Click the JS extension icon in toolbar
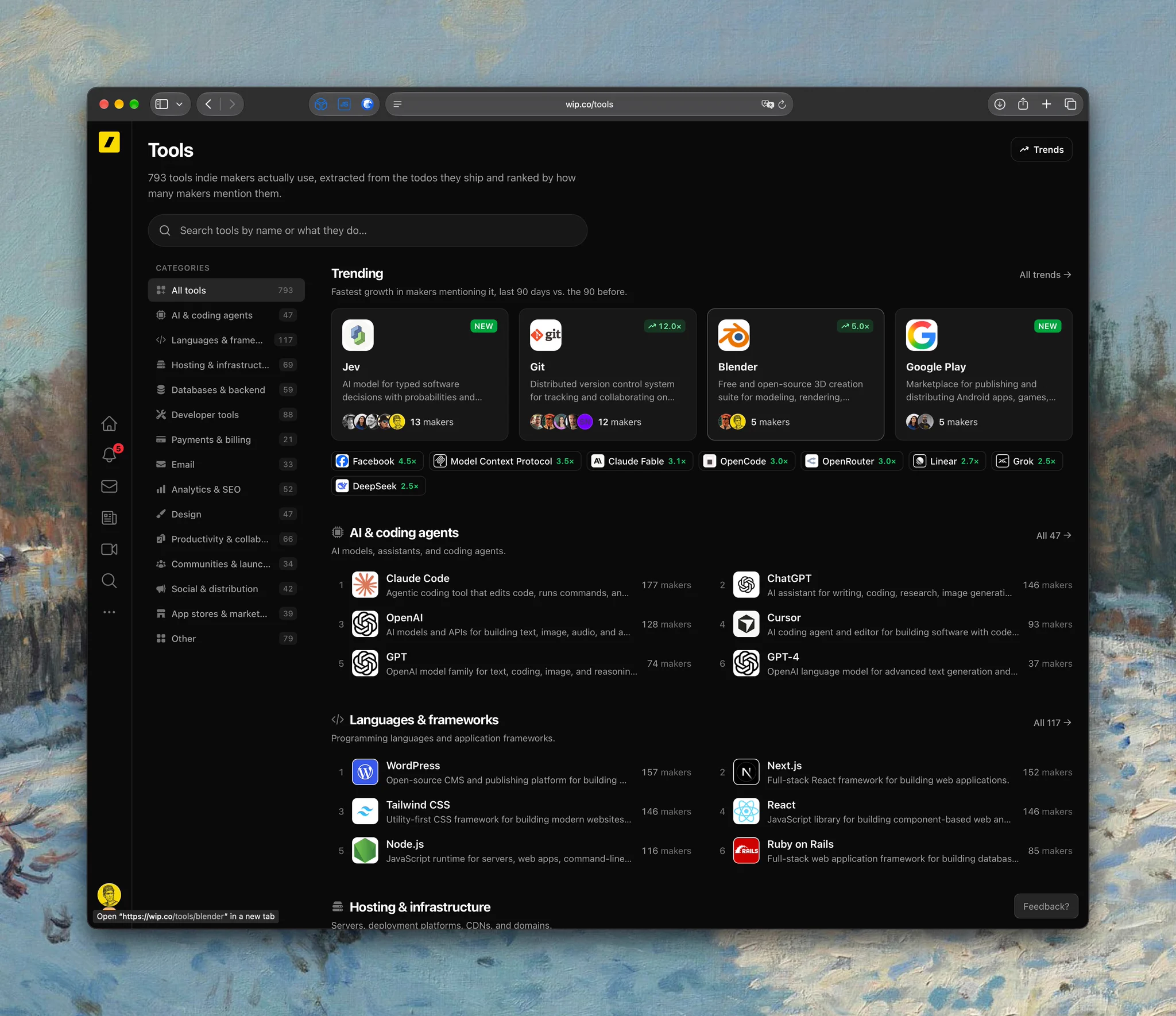 tap(344, 104)
